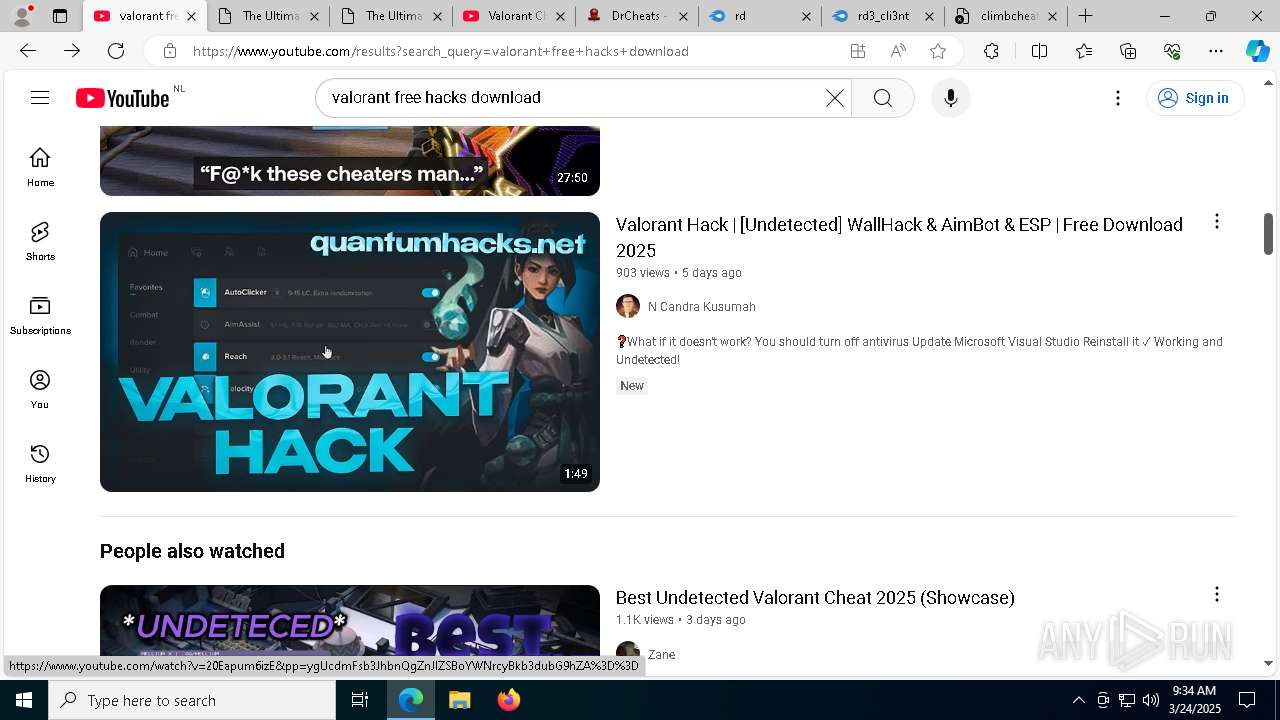Viewport: 1280px width, 720px height.
Task: Switch to the rd3_cli3nt tab
Action: pyautogui.click(x=882, y=16)
